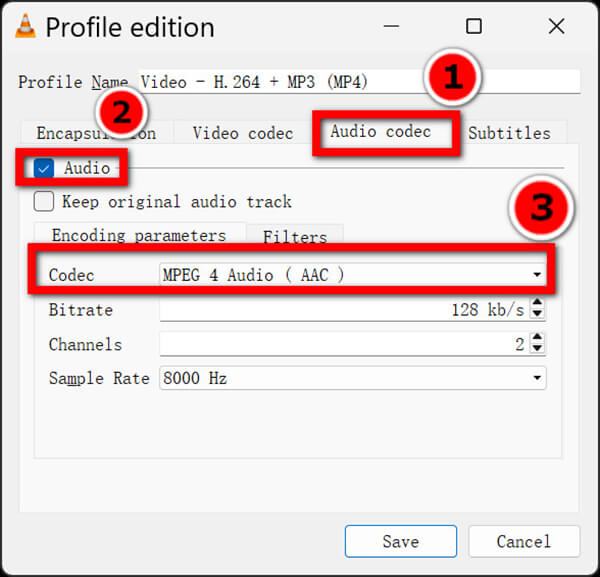Switch to the Encapsulation tab
This screenshot has width=600, height=577.
click(x=97, y=133)
